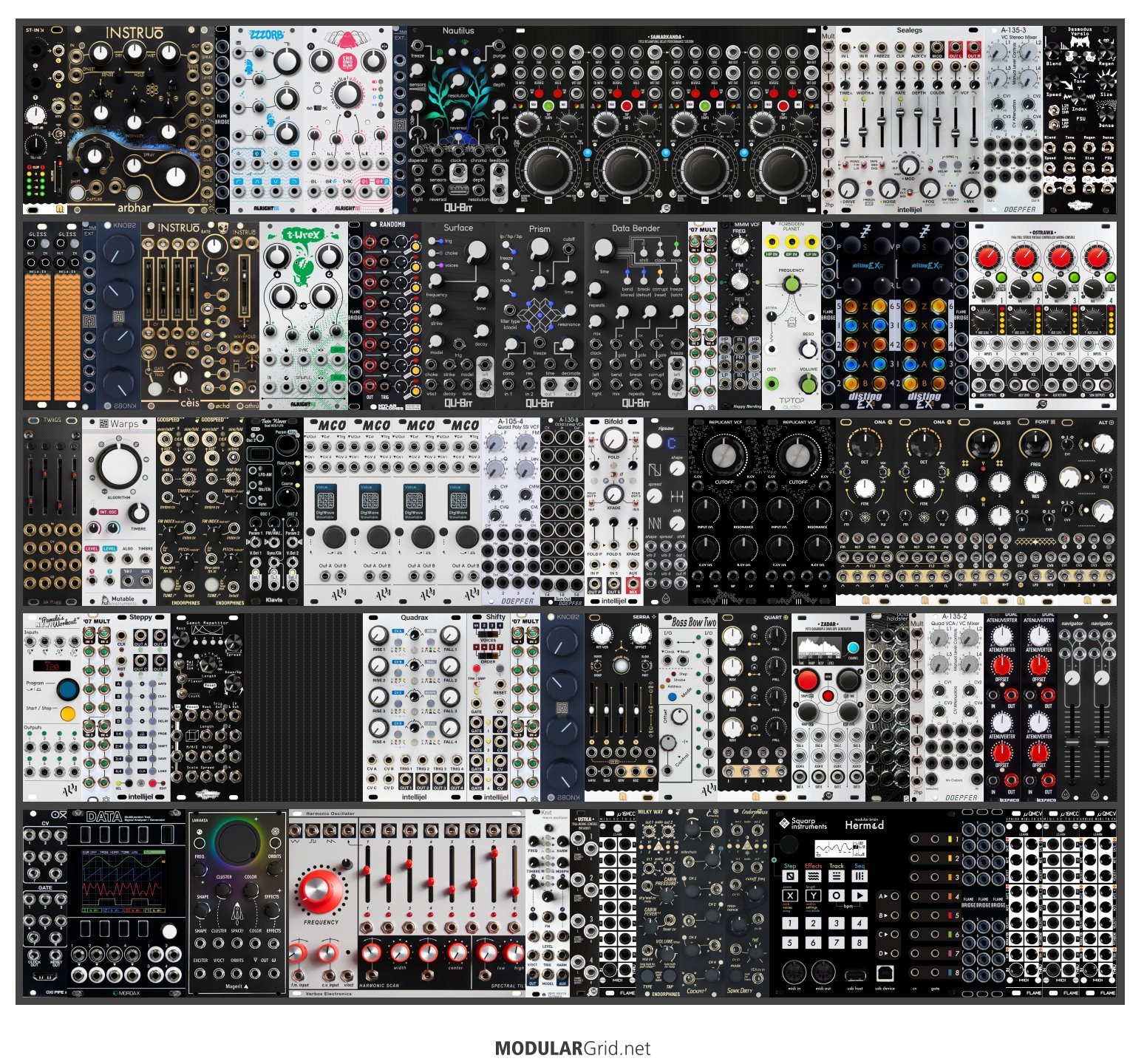Tap the Hermod Step button
The height and width of the screenshot is (1064, 1147).
[790, 876]
